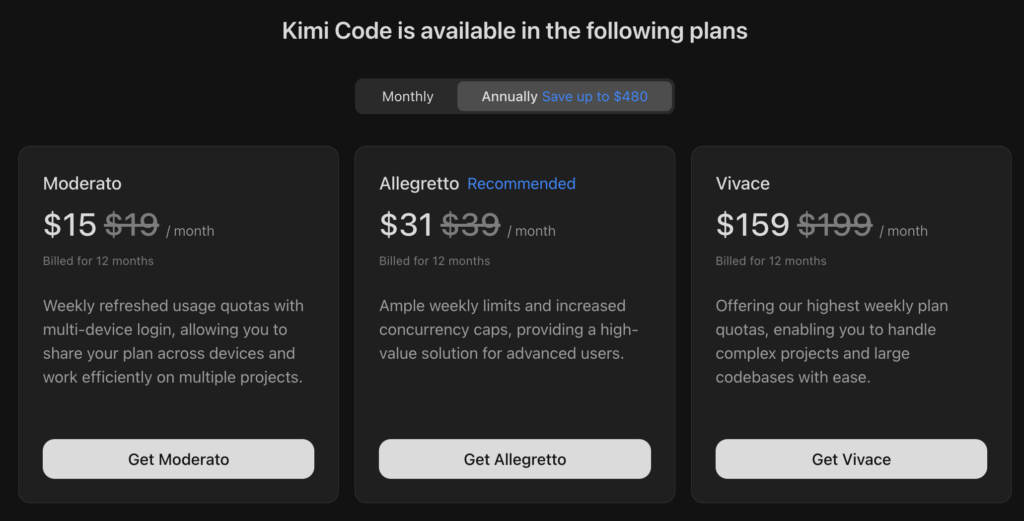Hit the Get Vivace button
Viewport: 1024px width, 521px height.
(x=851, y=459)
